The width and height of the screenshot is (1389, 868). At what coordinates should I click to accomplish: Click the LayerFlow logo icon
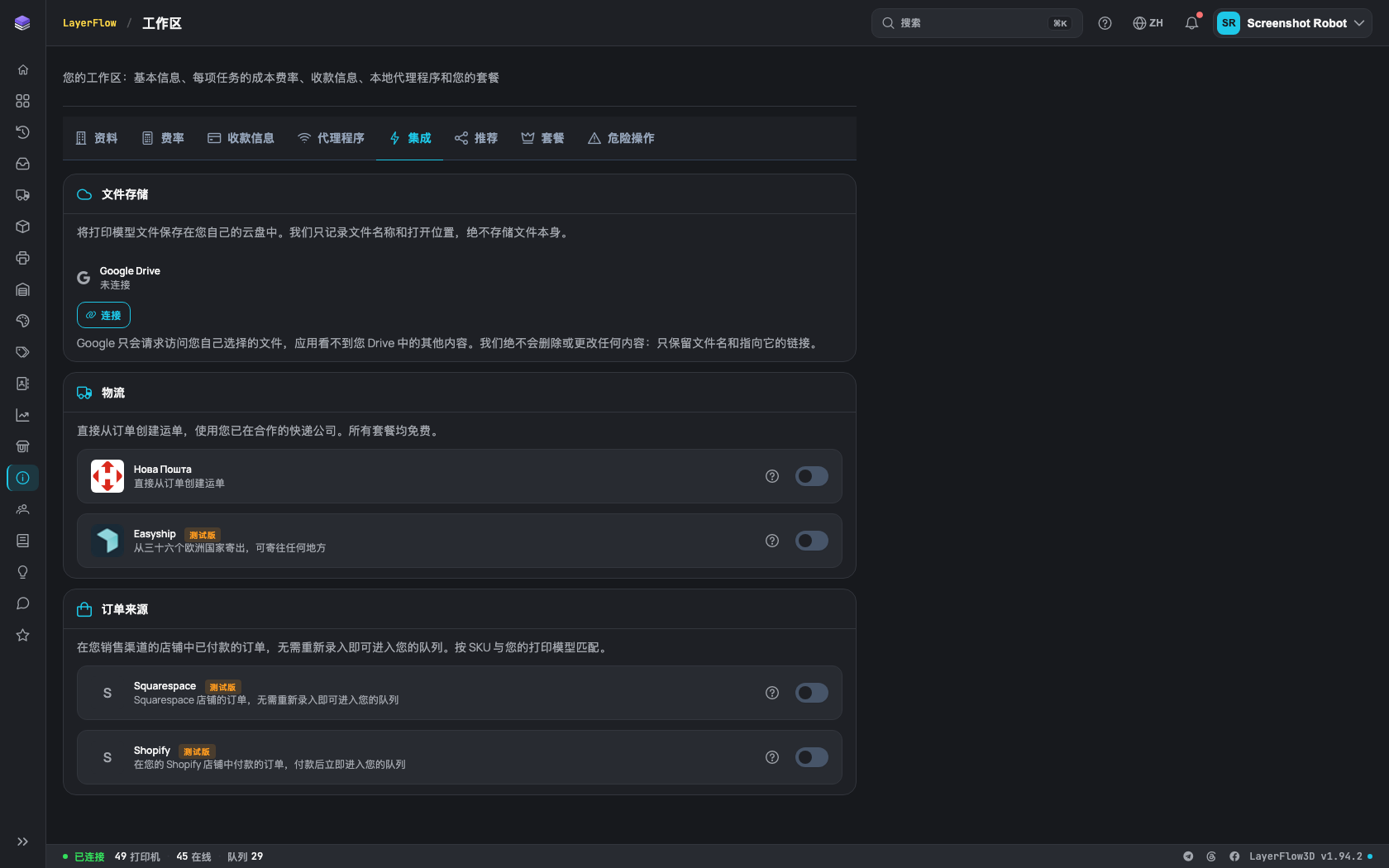(x=22, y=23)
